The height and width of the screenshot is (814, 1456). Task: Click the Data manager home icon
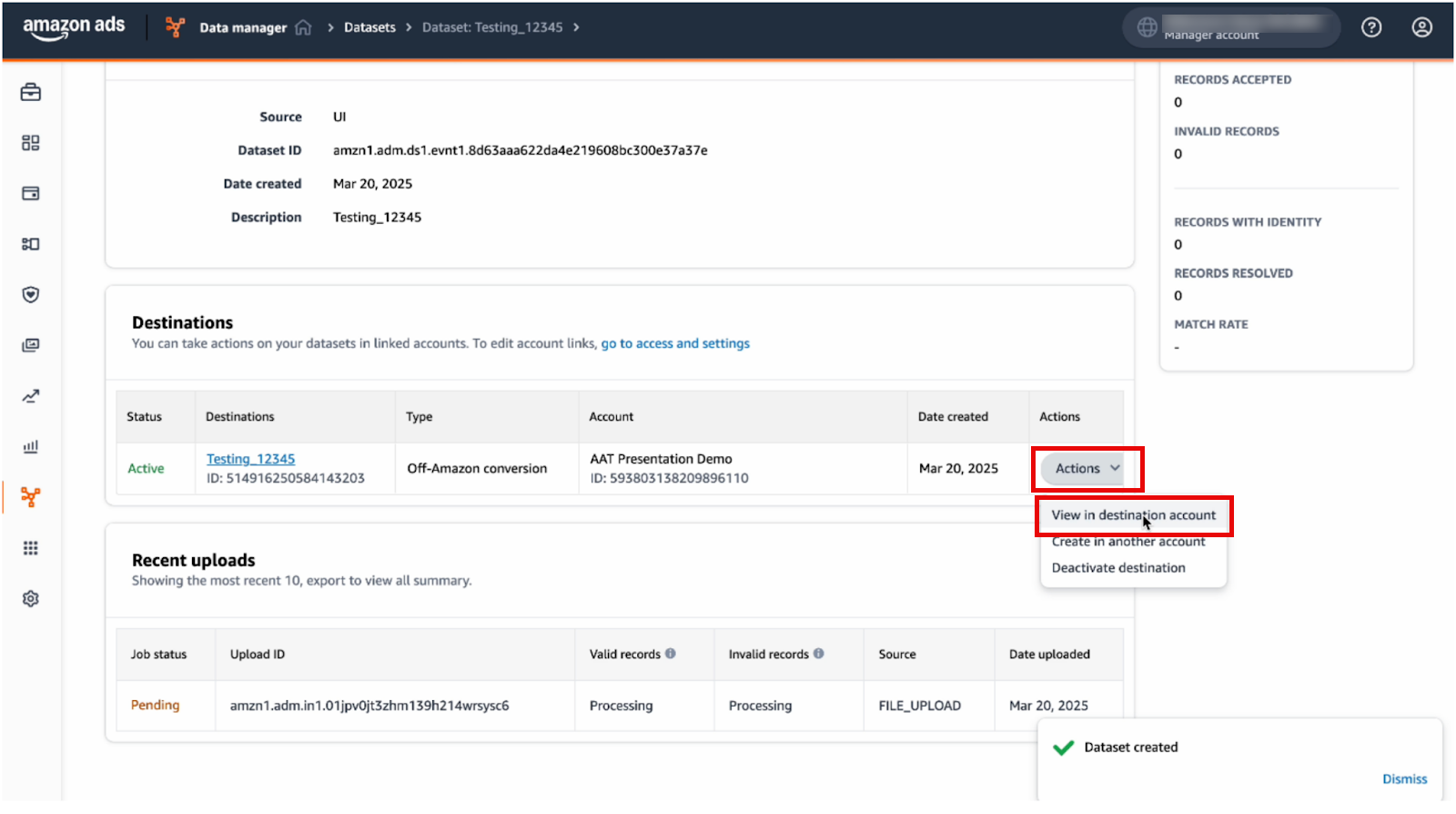(303, 28)
